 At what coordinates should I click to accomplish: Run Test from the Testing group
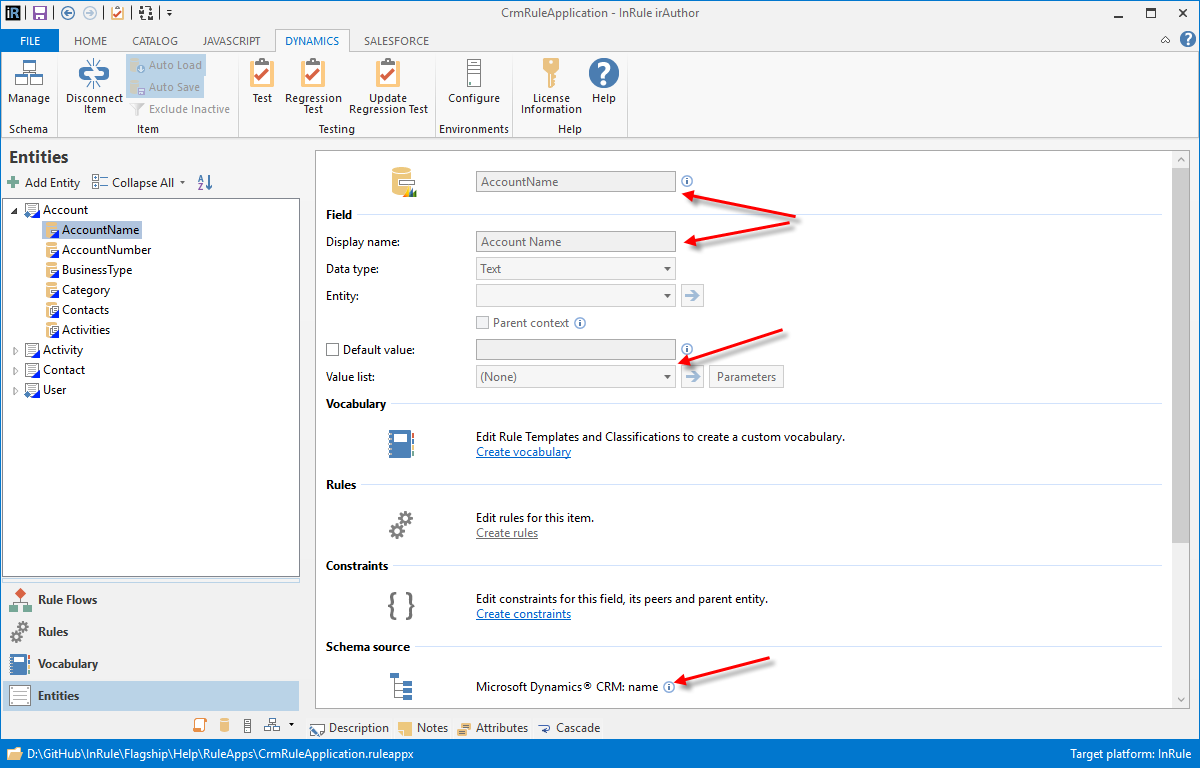pos(262,82)
